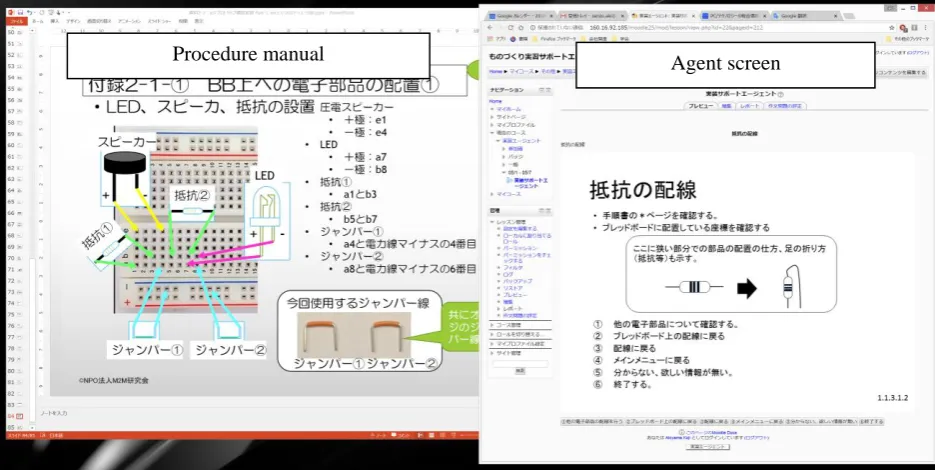
Task: Open the 挿入 ribbon tab in PowerPoint
Action: 55,21
